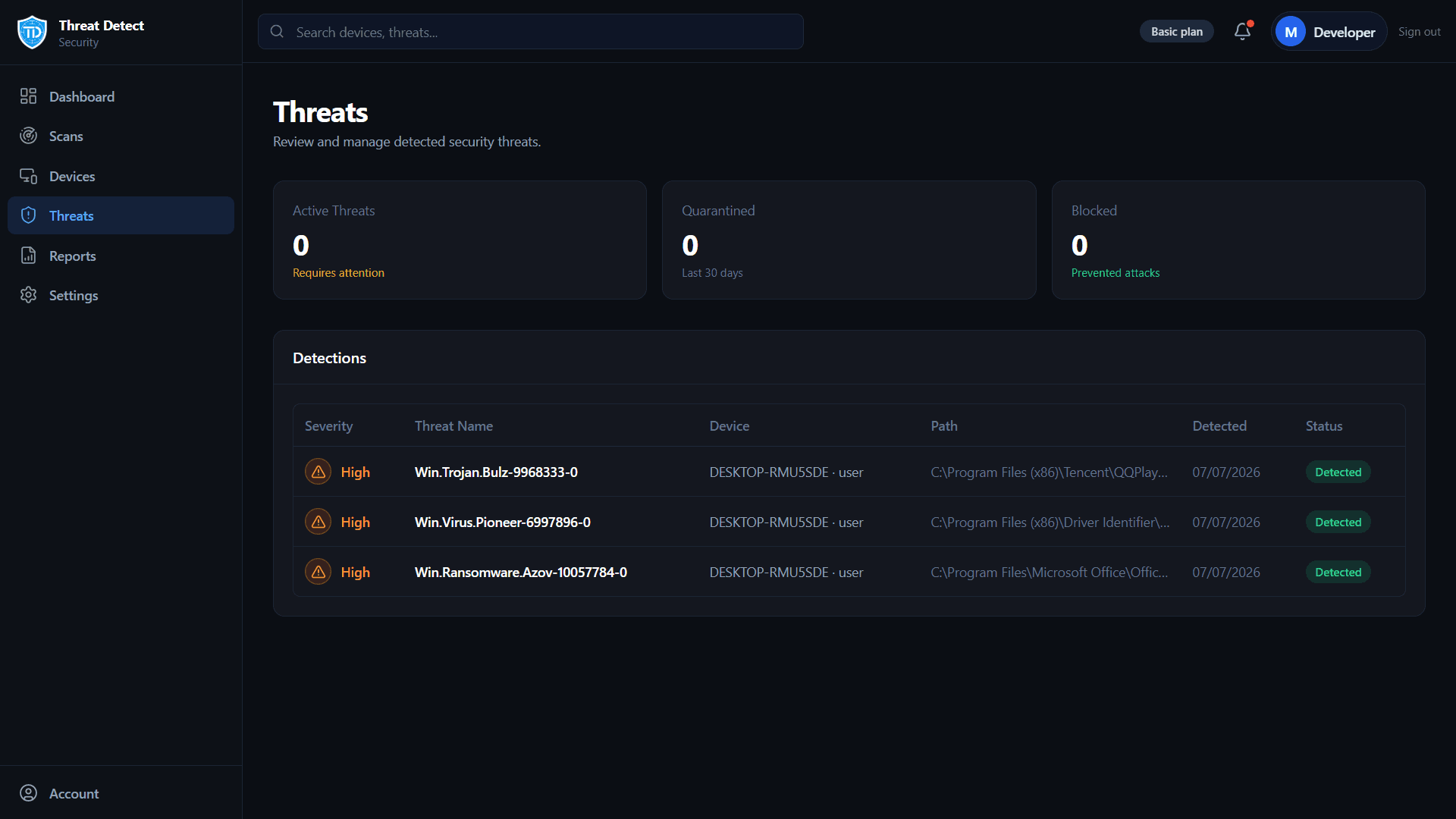
Task: Open the Developer profile name
Action: [1344, 32]
